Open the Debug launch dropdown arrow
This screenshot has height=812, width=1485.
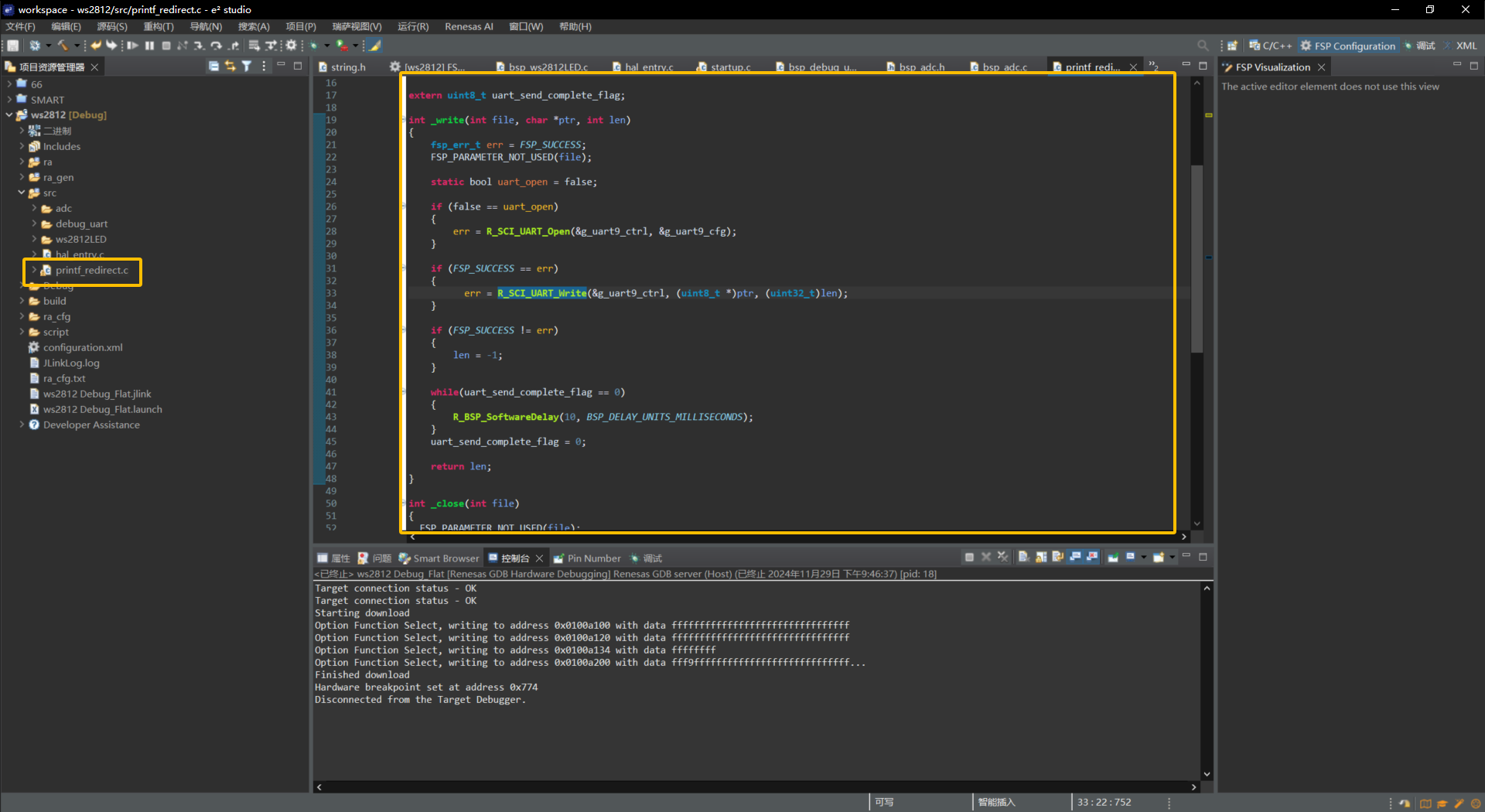click(x=326, y=46)
